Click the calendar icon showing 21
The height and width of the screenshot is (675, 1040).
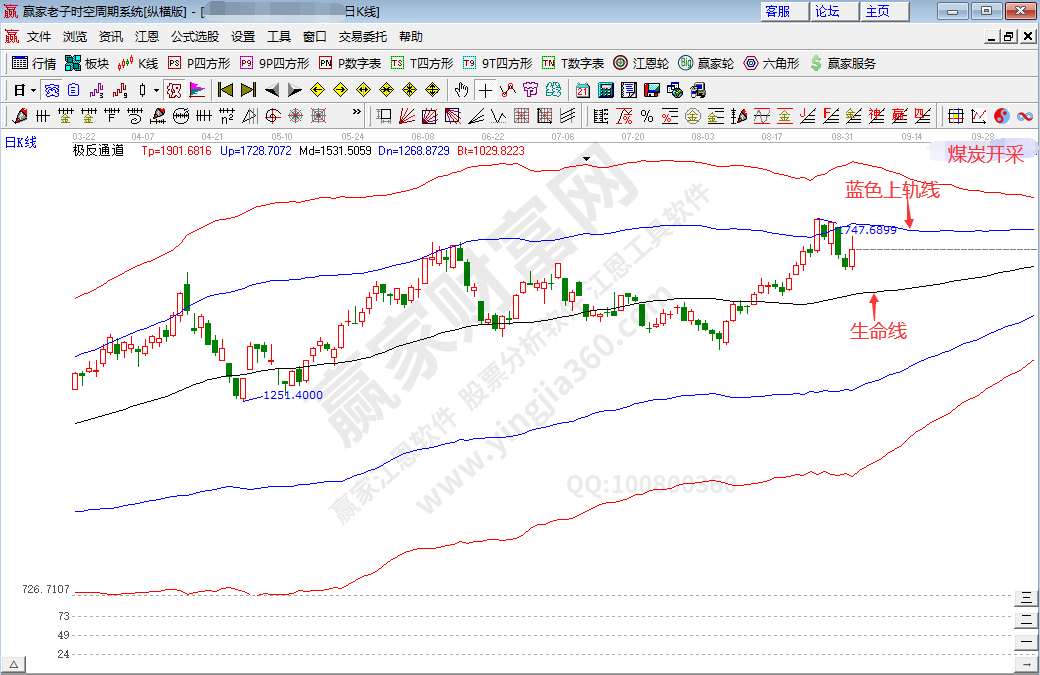coord(582,90)
